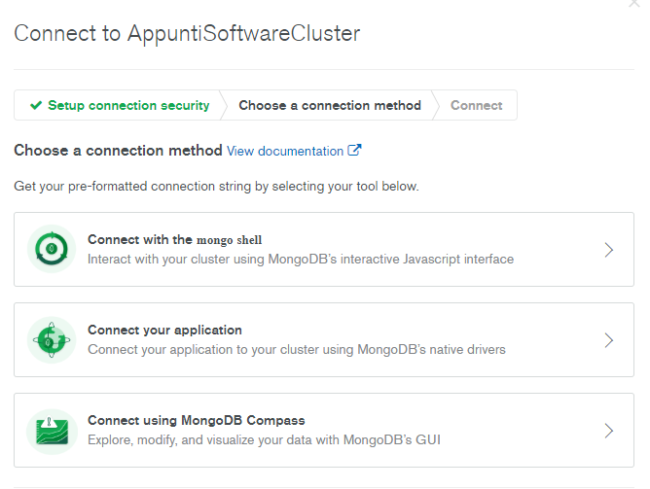Close the Connect dialog with X
Screen dimensions: 650x489
634,3
